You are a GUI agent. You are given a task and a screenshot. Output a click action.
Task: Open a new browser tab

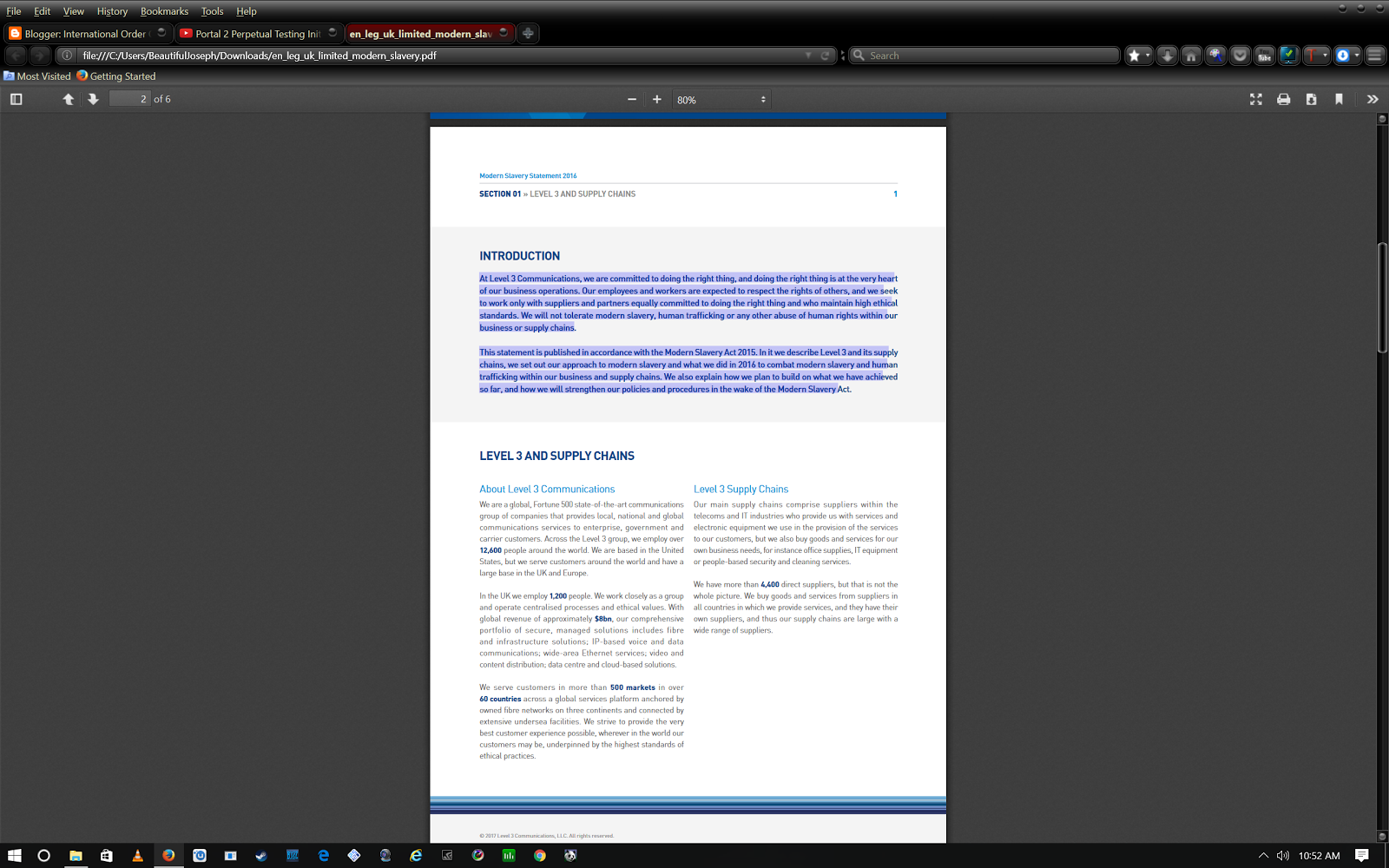[x=528, y=33]
